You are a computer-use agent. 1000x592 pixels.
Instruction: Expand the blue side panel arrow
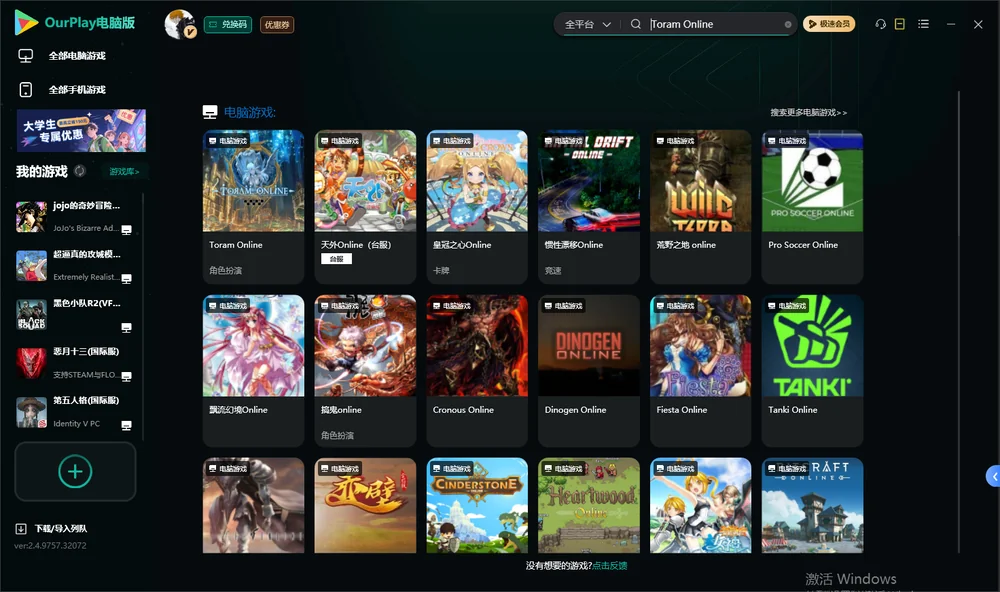[994, 477]
